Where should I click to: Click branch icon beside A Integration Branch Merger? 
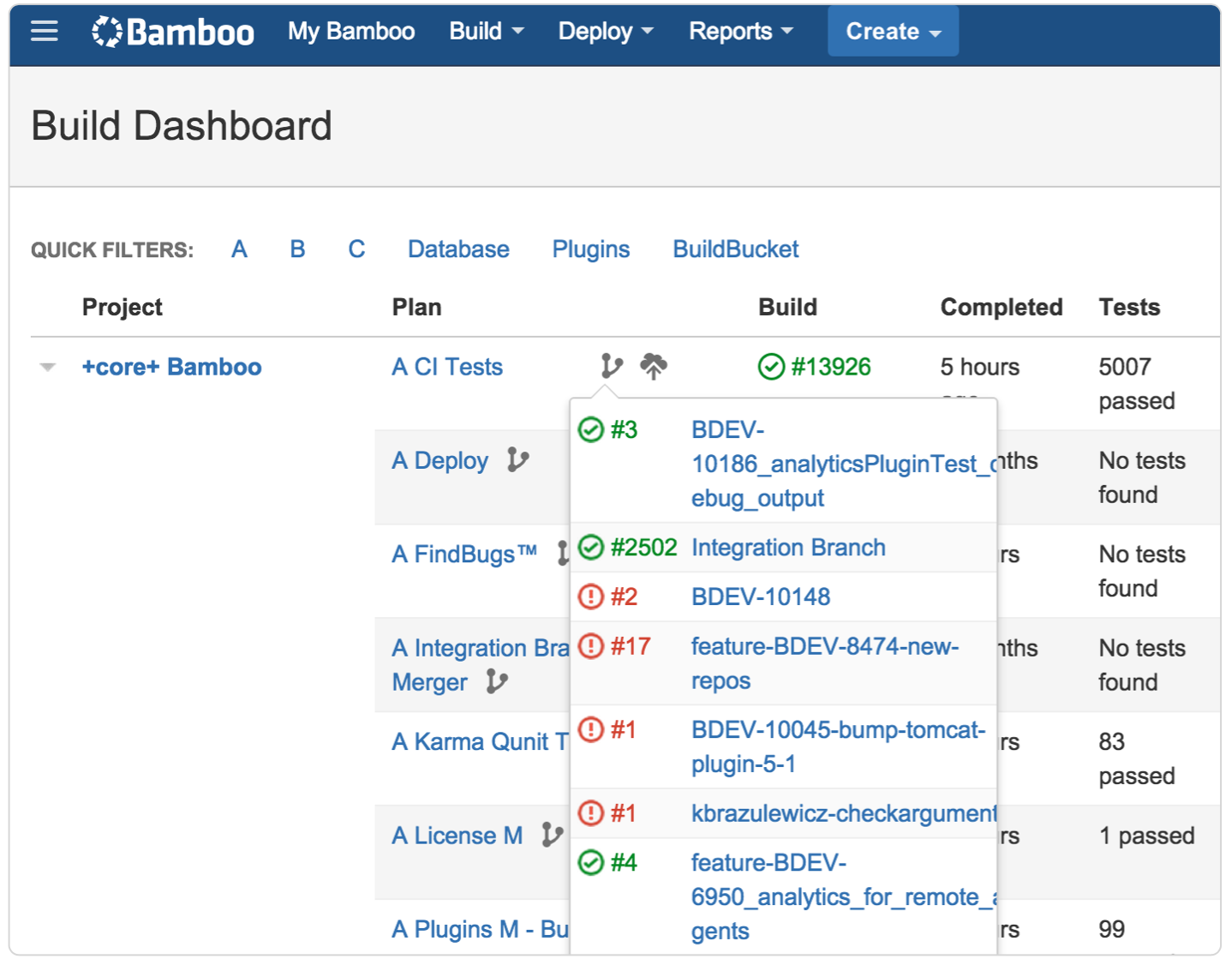click(497, 681)
